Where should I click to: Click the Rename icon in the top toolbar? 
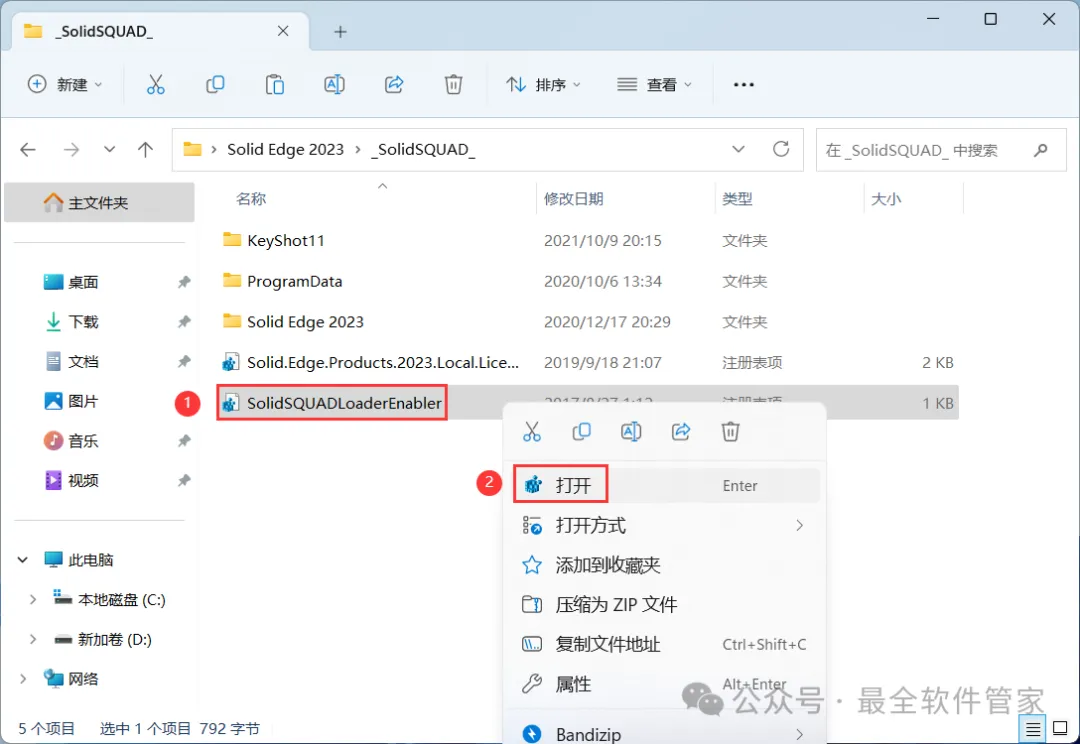334,85
